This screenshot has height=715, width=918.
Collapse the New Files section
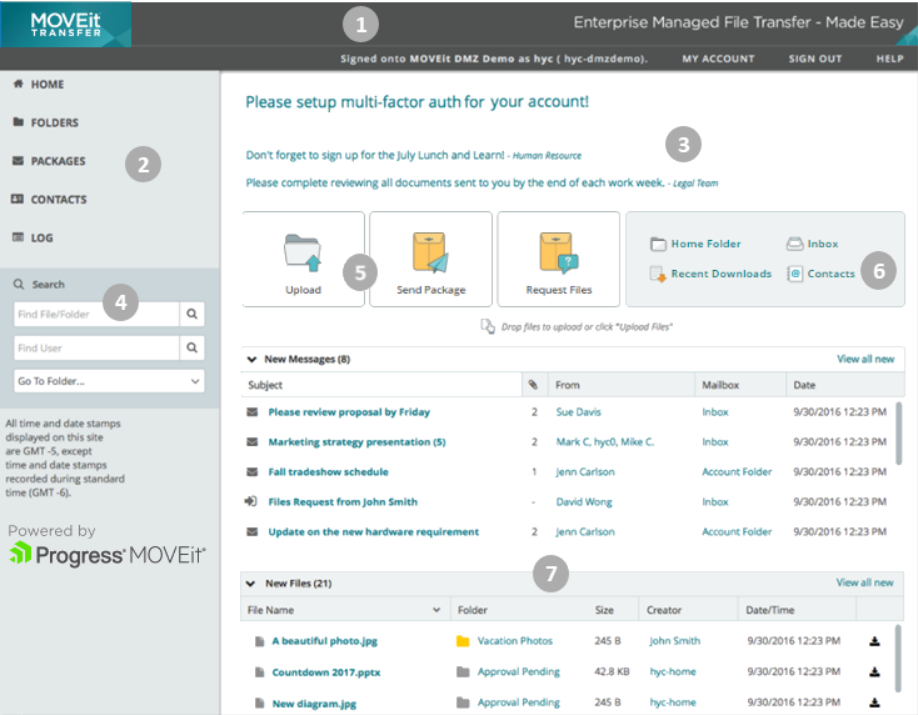point(250,583)
